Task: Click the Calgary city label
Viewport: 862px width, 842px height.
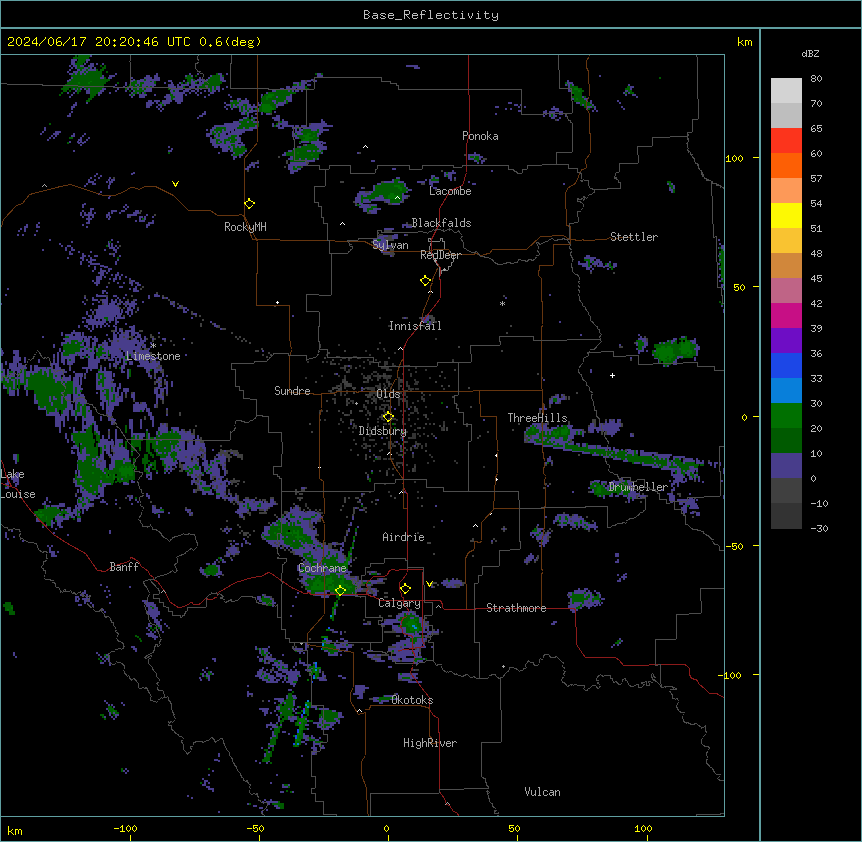Action: 400,603
